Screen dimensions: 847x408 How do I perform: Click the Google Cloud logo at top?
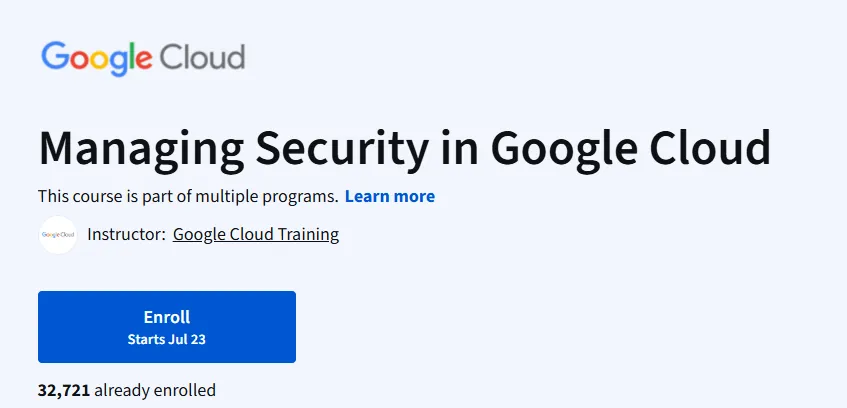click(143, 57)
